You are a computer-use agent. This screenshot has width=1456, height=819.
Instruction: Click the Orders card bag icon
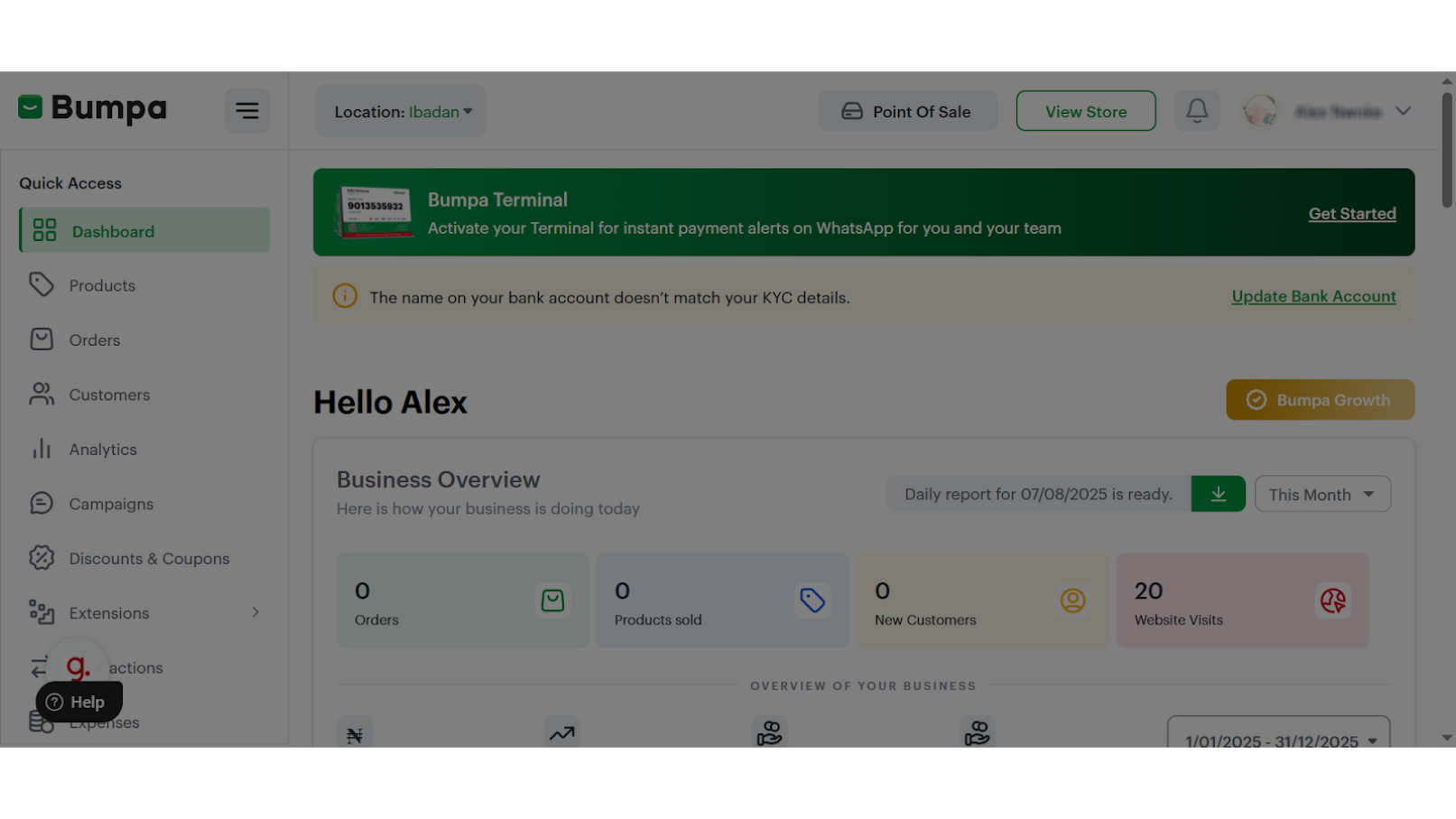(552, 600)
